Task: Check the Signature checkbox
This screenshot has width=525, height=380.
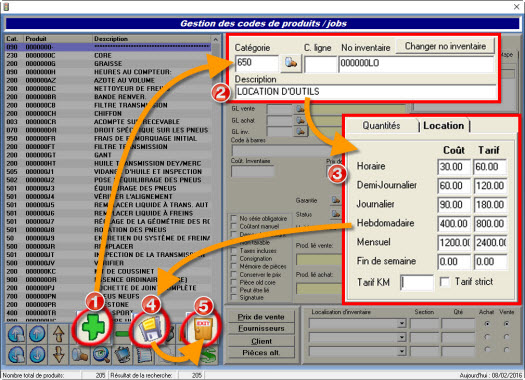Action: click(234, 298)
